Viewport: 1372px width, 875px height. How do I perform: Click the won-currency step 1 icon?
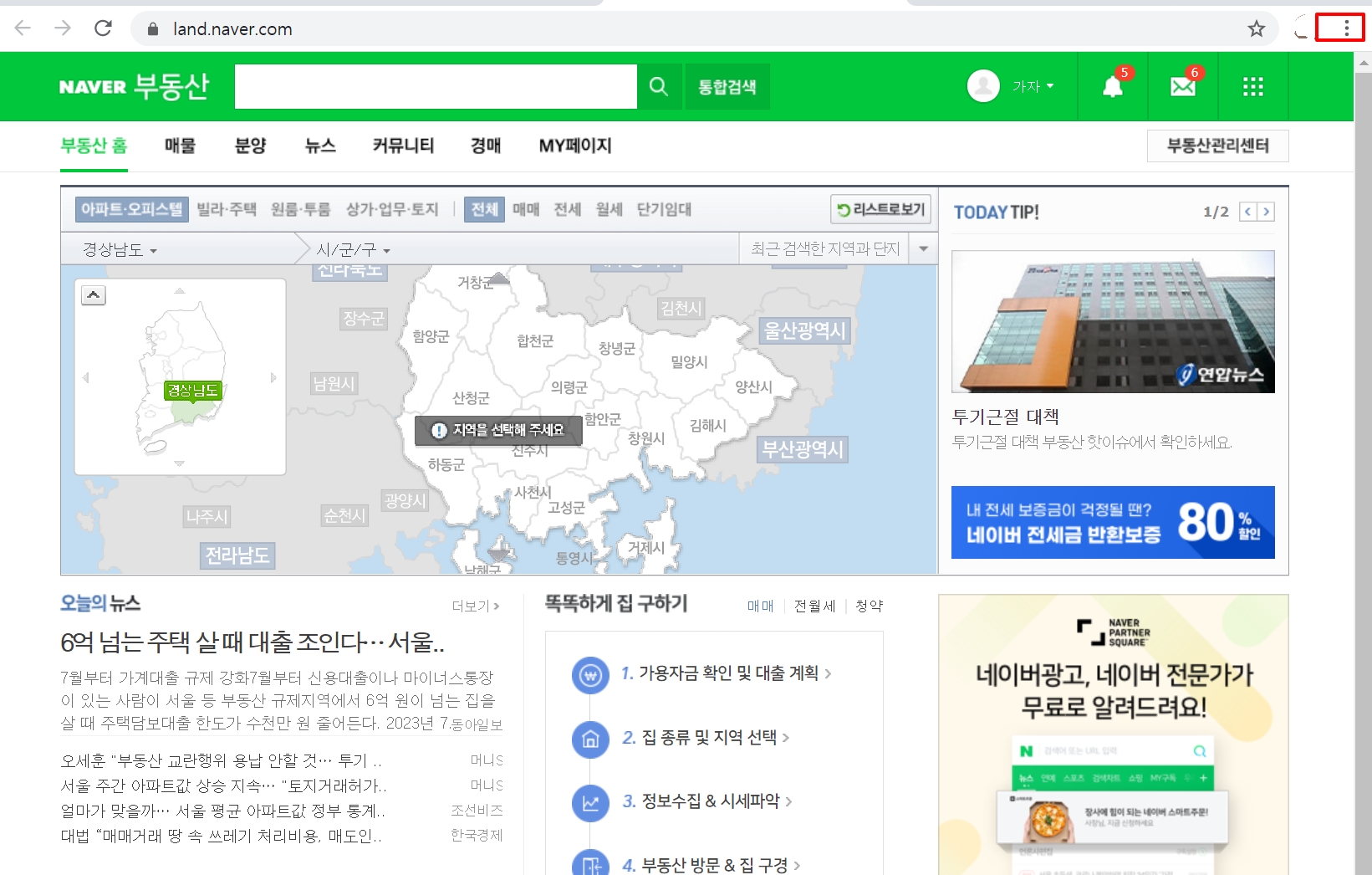coord(590,674)
